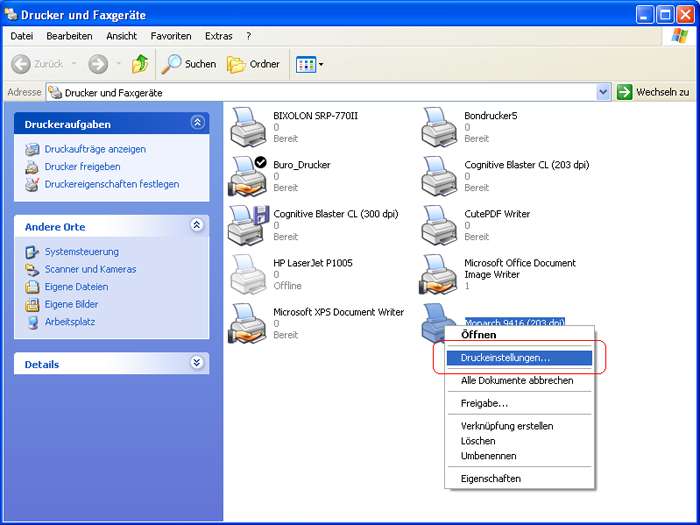Choose Alle Dokumente abbrechen menu entry
This screenshot has height=525, width=700.
coord(520,381)
